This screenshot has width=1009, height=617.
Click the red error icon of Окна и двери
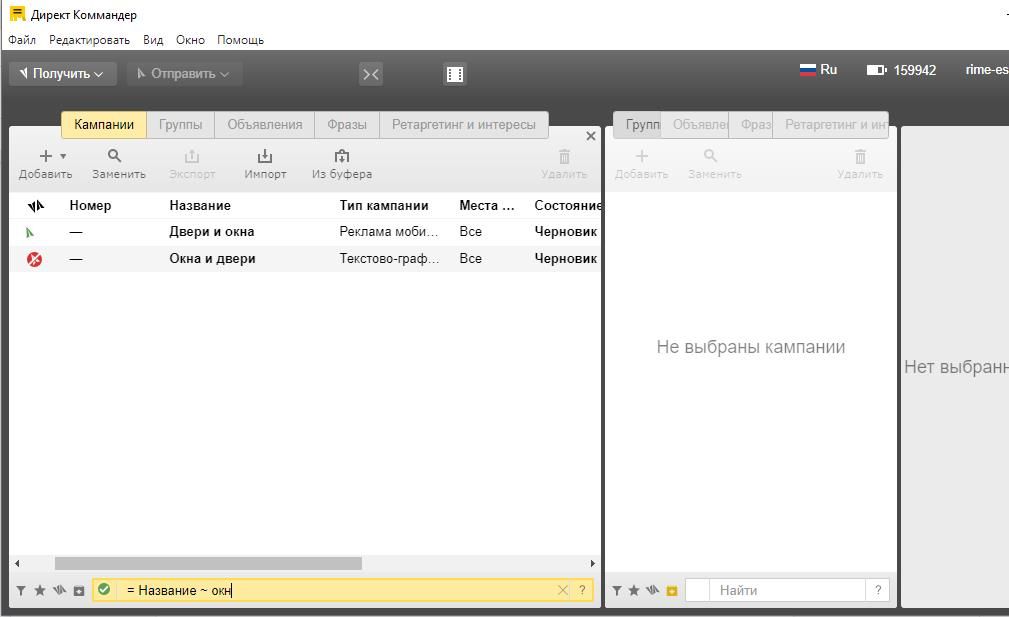coord(34,259)
